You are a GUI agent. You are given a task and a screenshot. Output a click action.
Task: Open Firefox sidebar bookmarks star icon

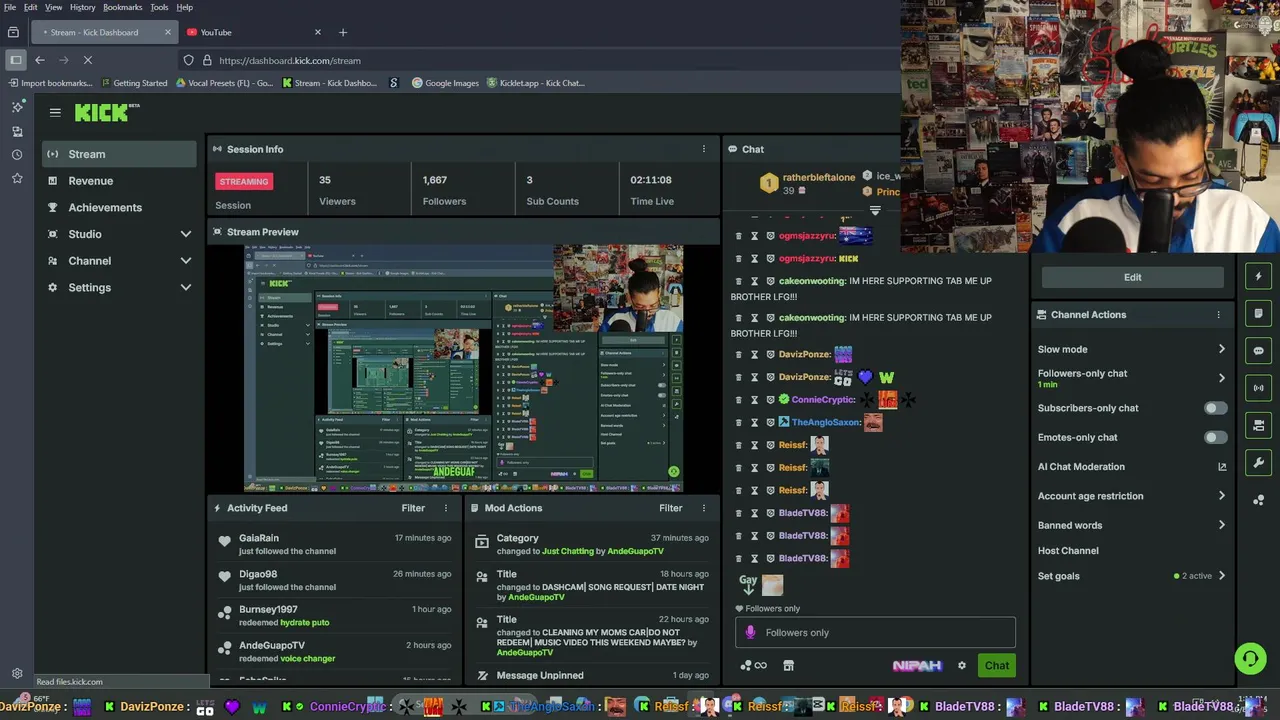point(17,178)
